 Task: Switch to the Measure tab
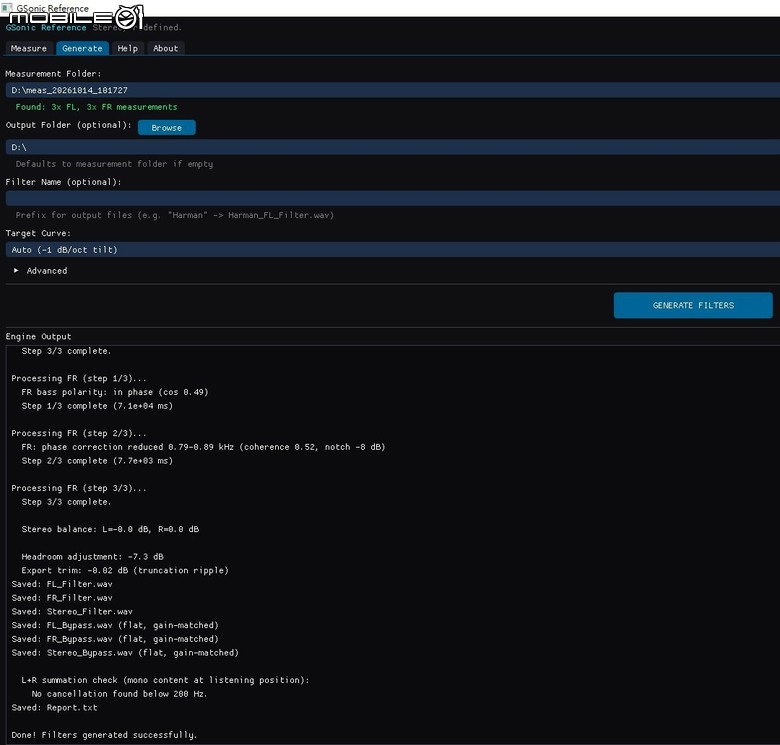click(29, 48)
